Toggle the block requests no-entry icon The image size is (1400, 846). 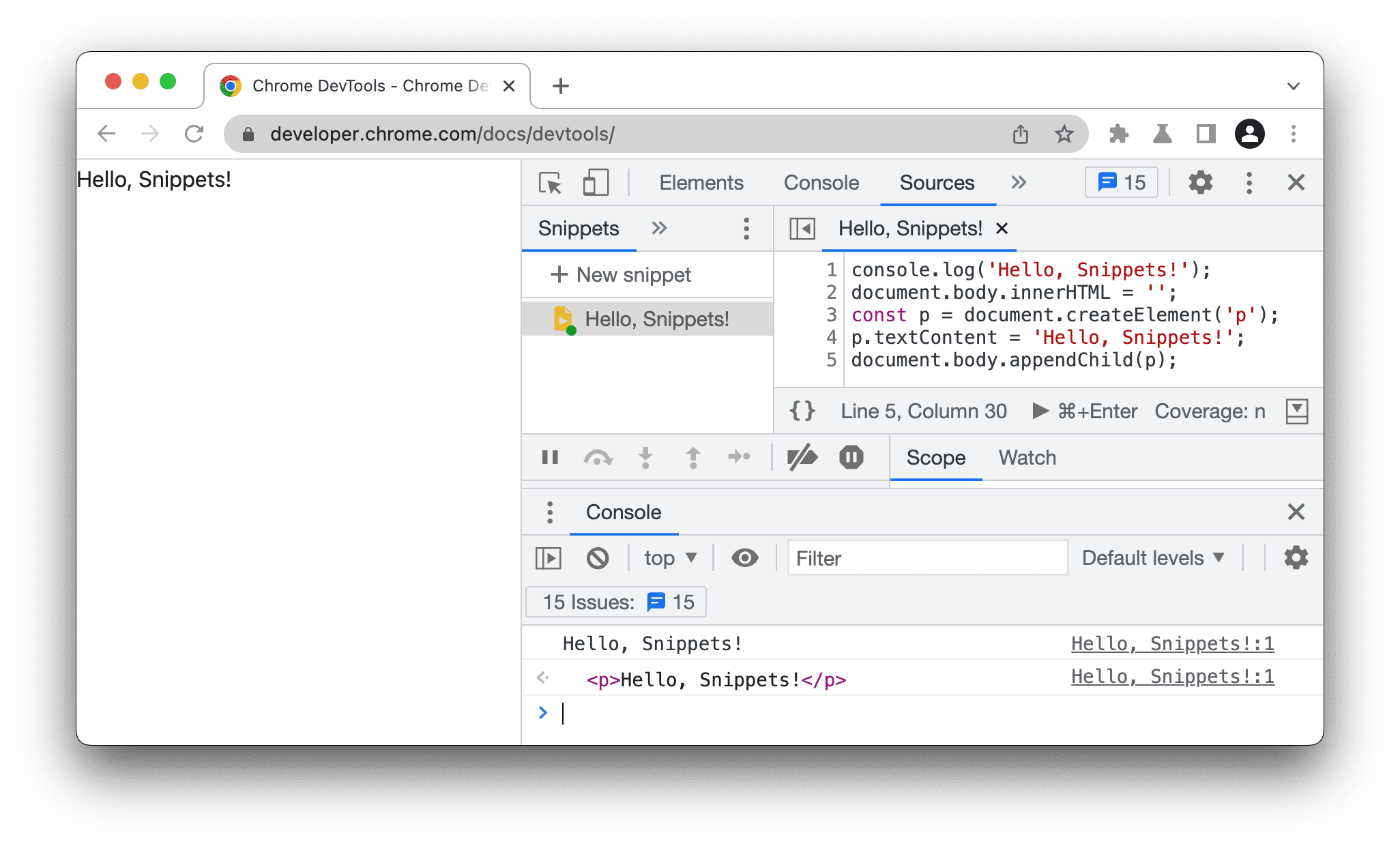coord(599,557)
